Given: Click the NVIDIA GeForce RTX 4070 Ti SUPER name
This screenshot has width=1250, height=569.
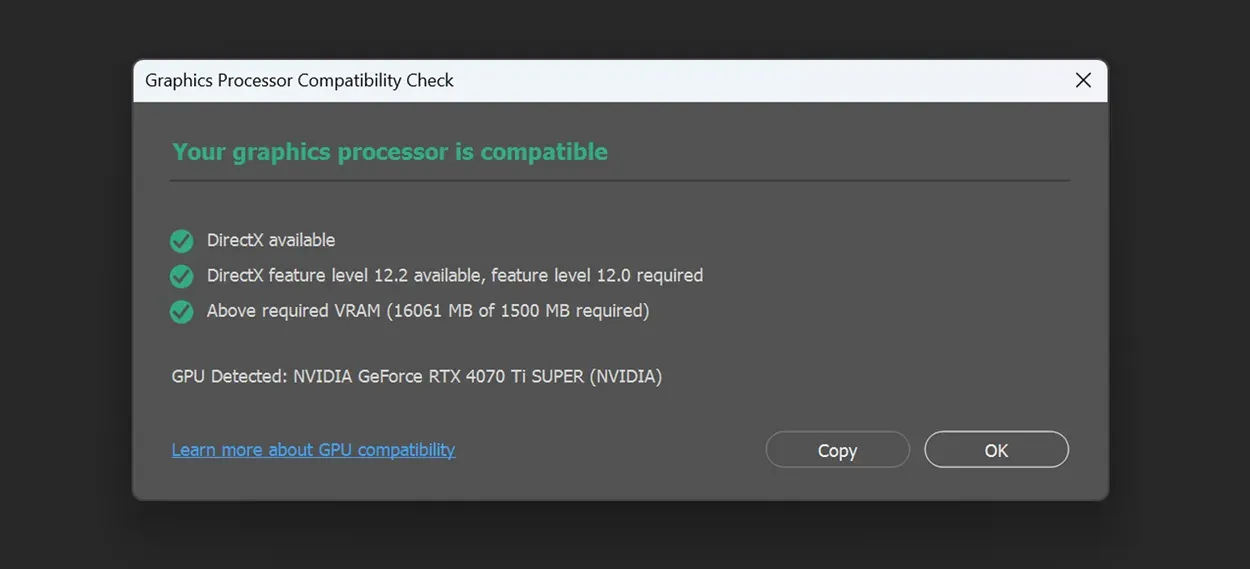Looking at the screenshot, I should pos(439,377).
